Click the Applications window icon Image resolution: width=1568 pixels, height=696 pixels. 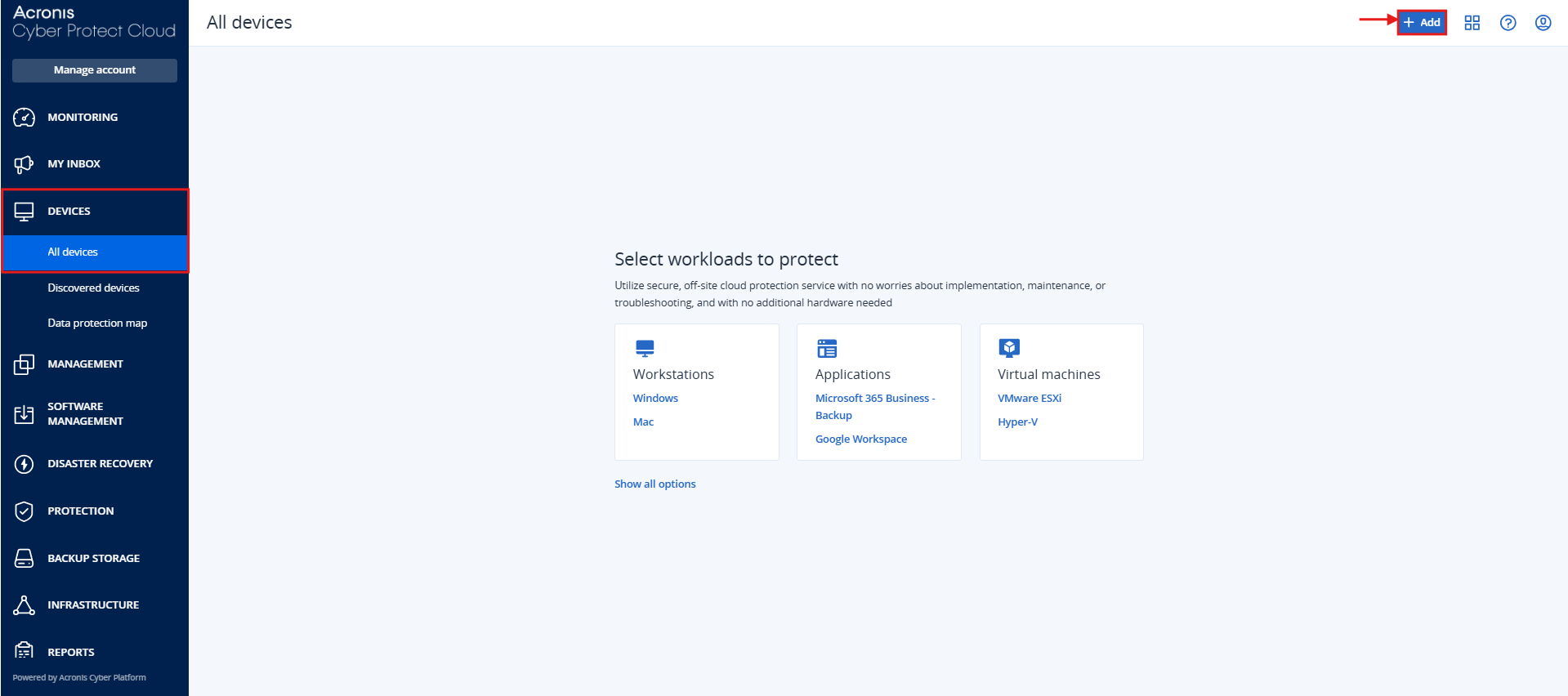point(827,349)
